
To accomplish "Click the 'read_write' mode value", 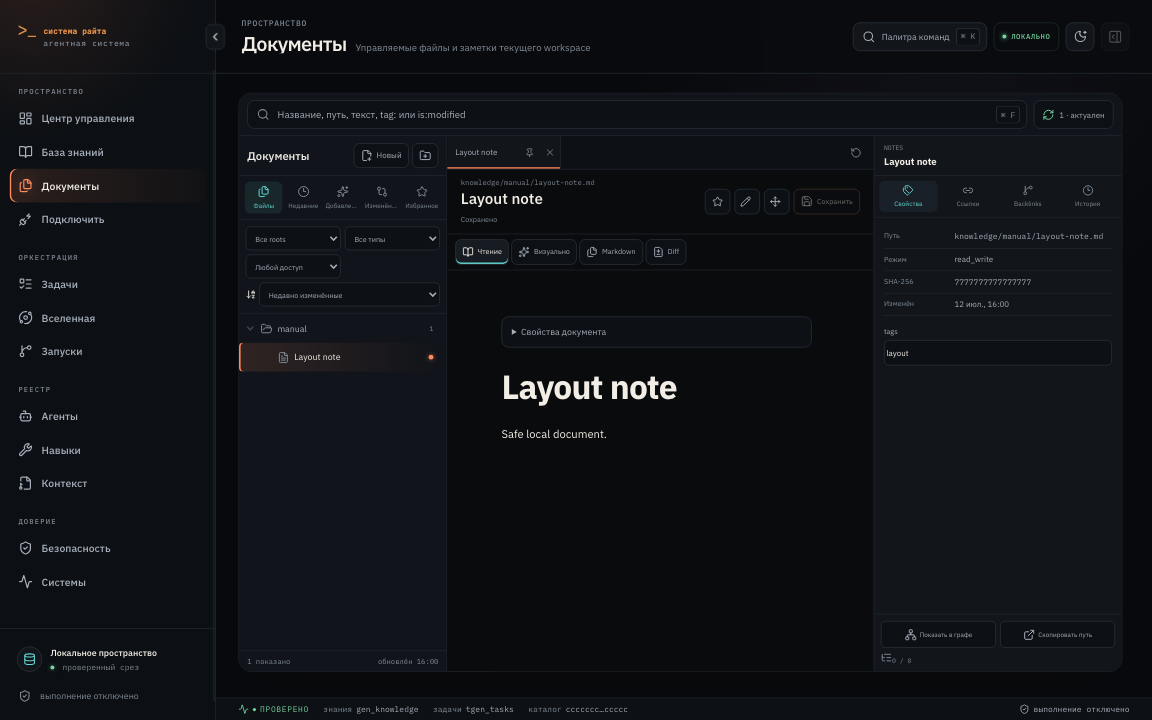I will (x=973, y=259).
